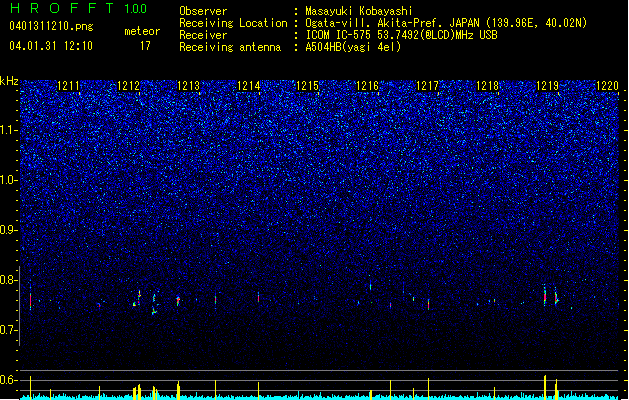Click the Observer field label

pos(203,11)
